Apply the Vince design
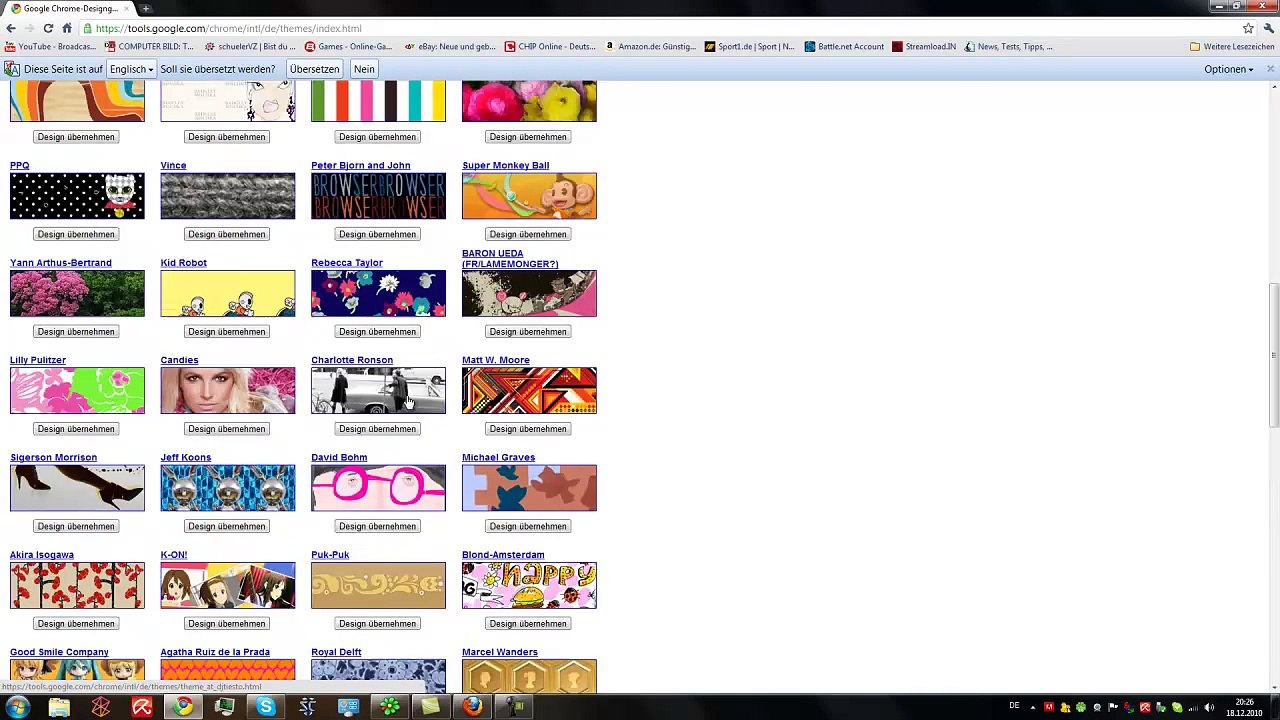The width and height of the screenshot is (1280, 720). pos(227,234)
